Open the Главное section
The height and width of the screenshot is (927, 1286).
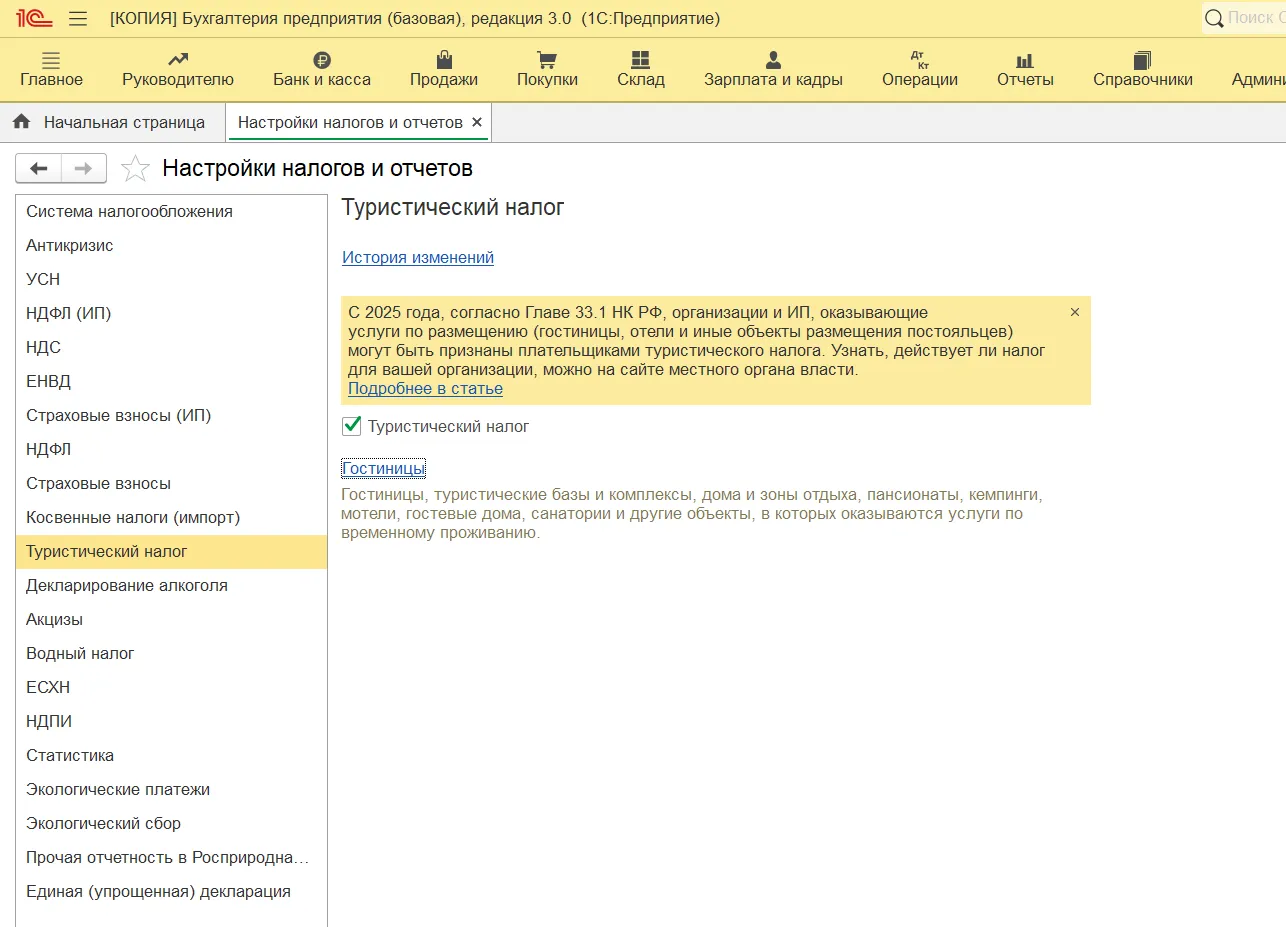pos(51,69)
